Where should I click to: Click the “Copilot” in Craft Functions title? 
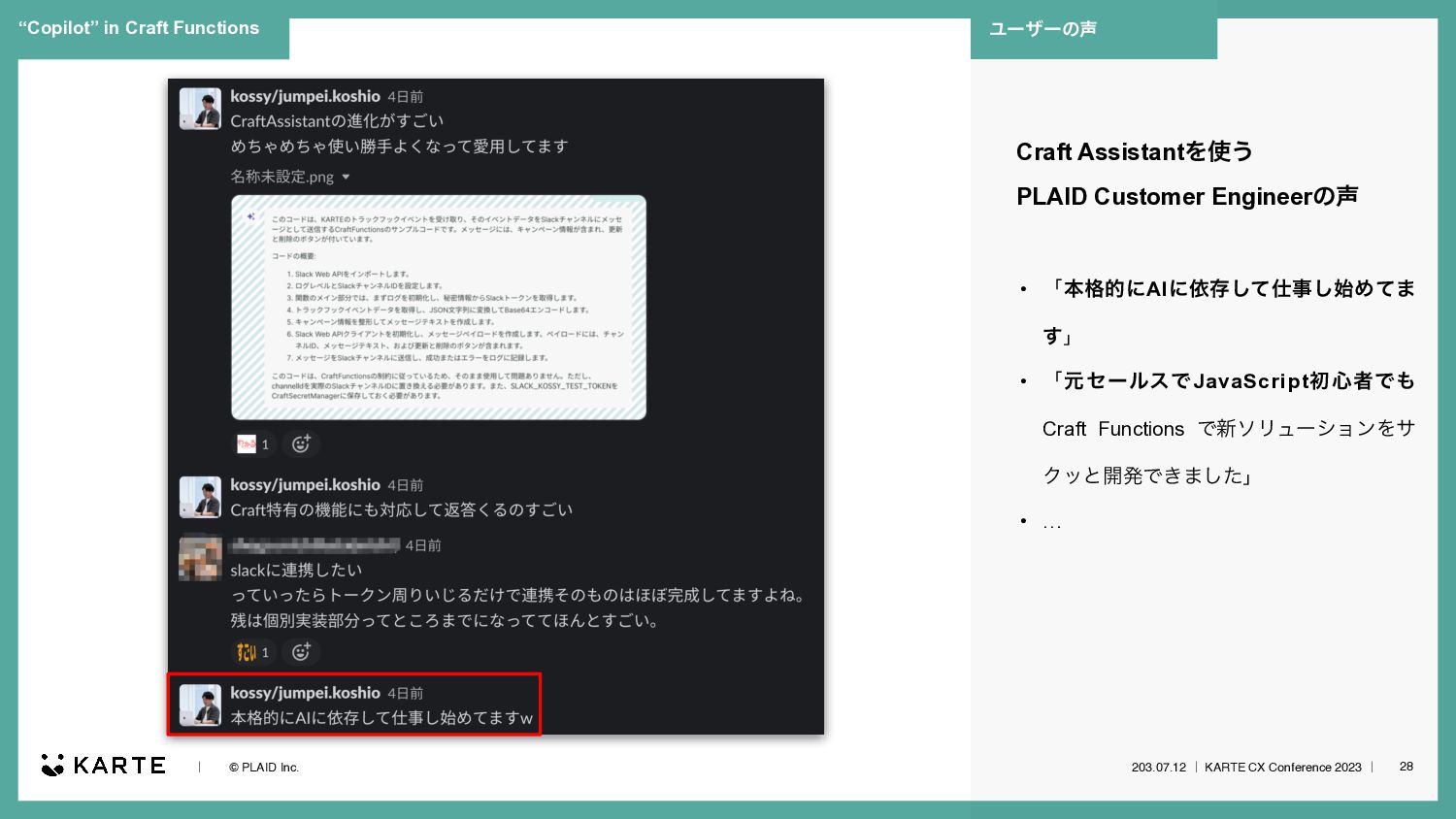(x=139, y=28)
